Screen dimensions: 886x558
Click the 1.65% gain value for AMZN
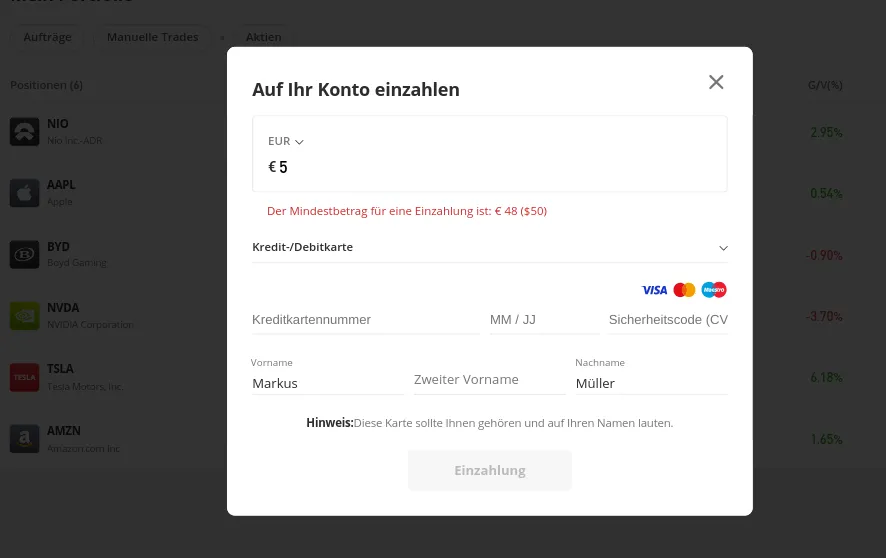coord(826,439)
